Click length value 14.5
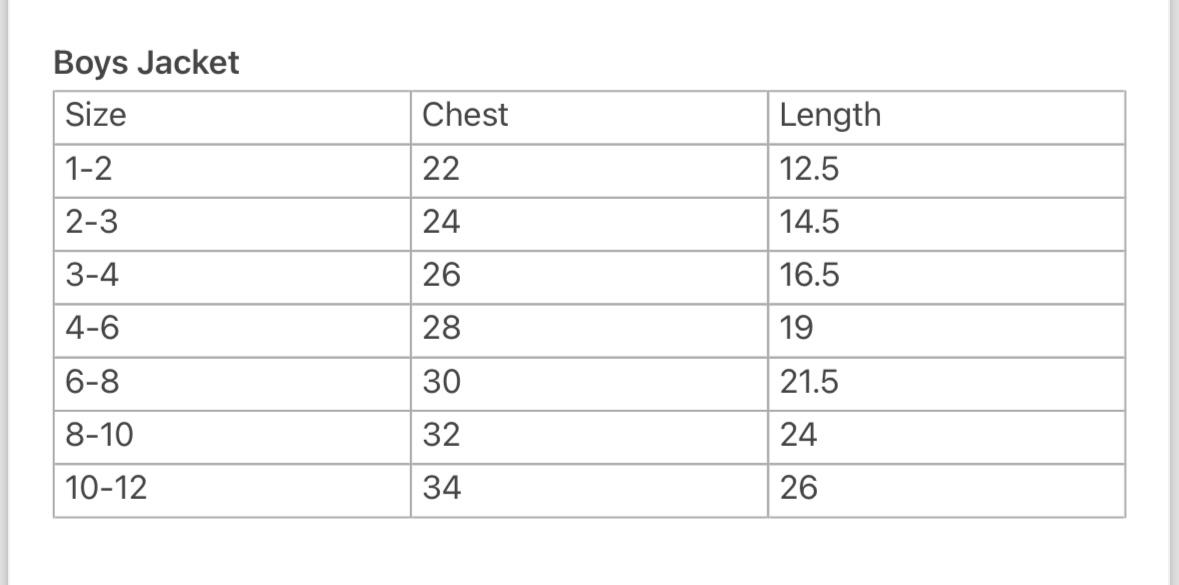The image size is (1179, 585). pos(809,222)
